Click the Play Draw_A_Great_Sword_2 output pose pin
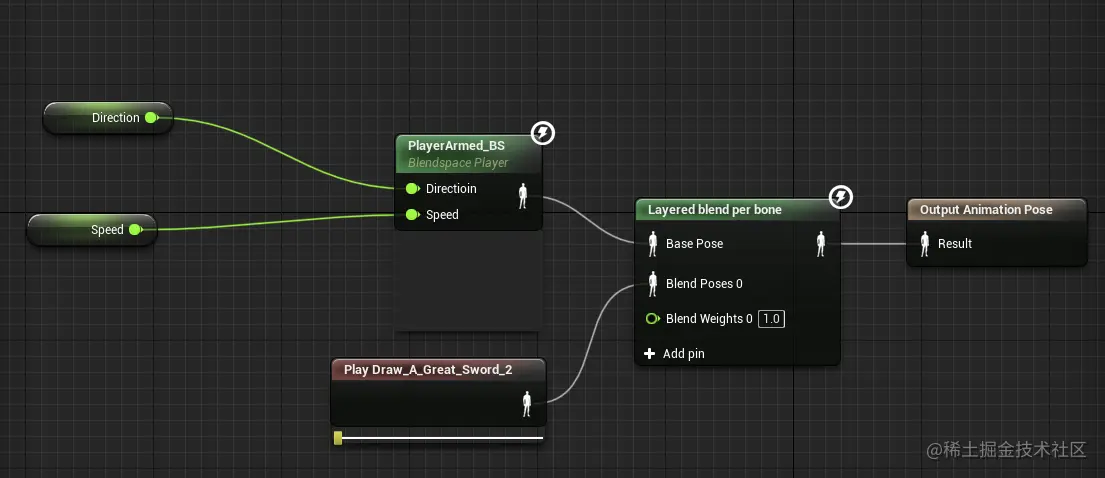Viewport: 1105px width, 478px height. click(526, 404)
